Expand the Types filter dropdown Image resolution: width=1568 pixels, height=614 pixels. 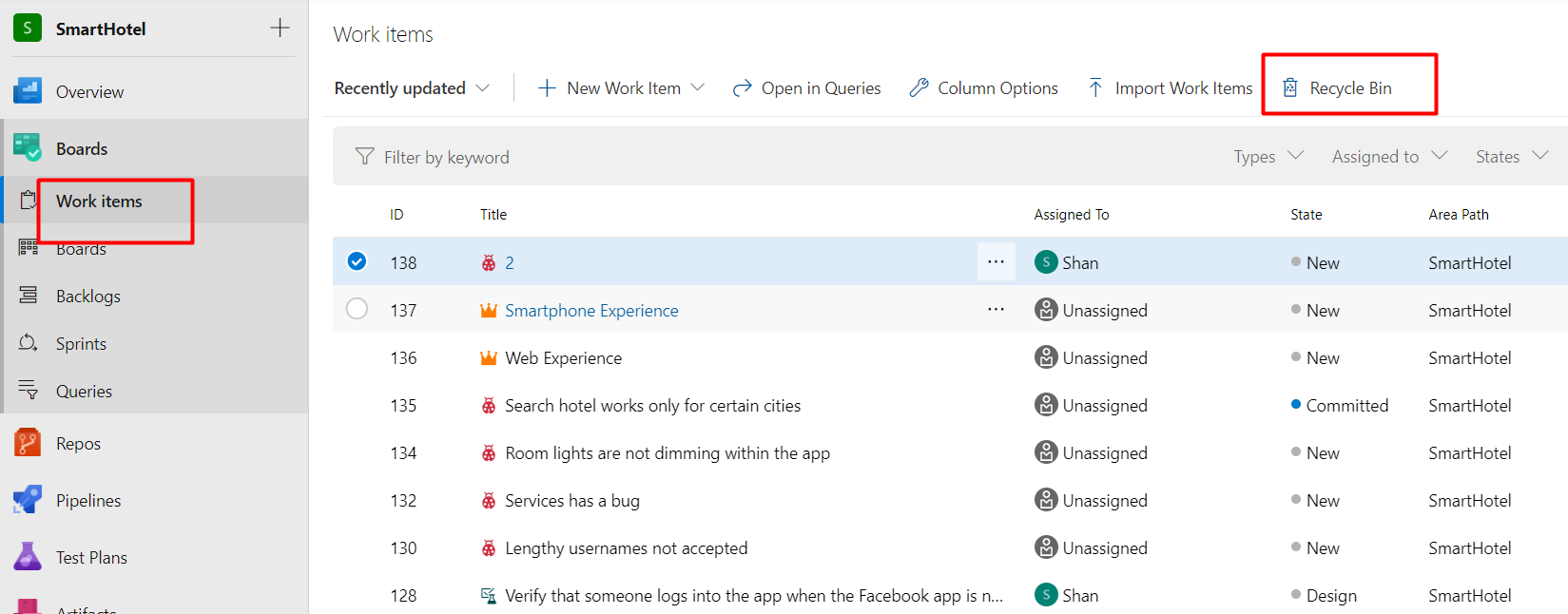point(1268,157)
